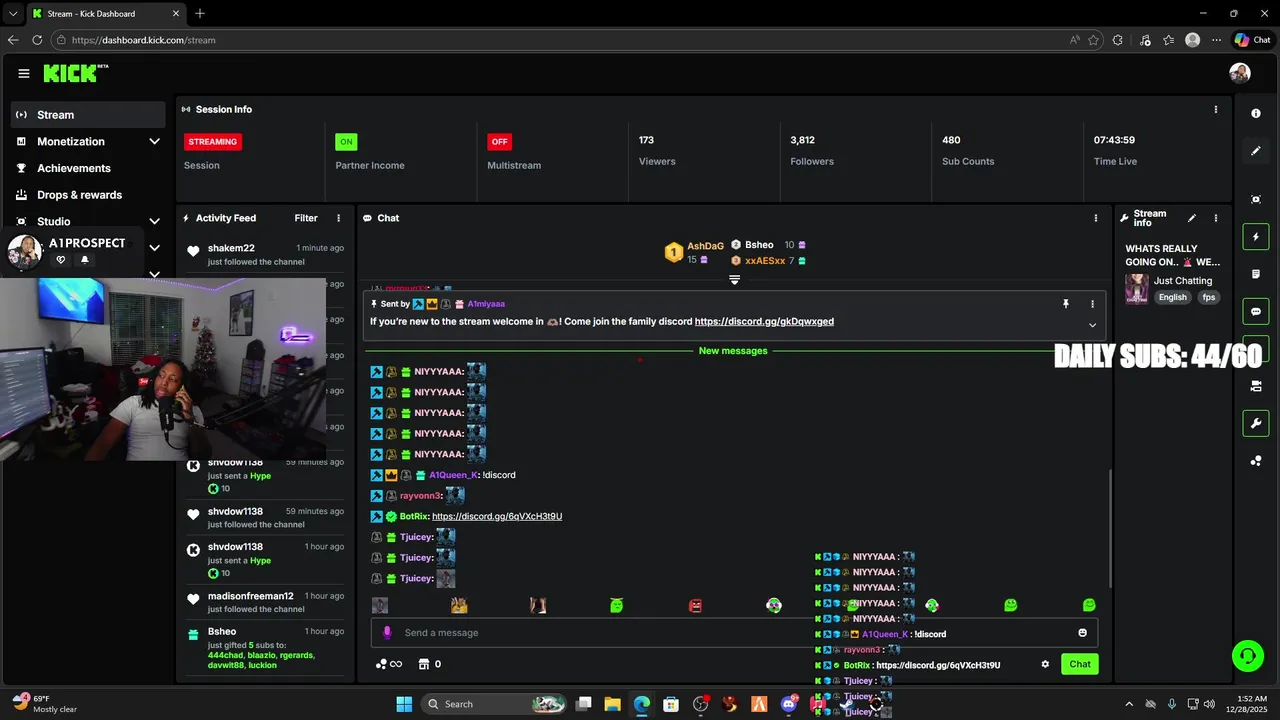Image resolution: width=1280 pixels, height=720 pixels.
Task: Open the Chat panel three-dot menu
Action: click(1096, 218)
